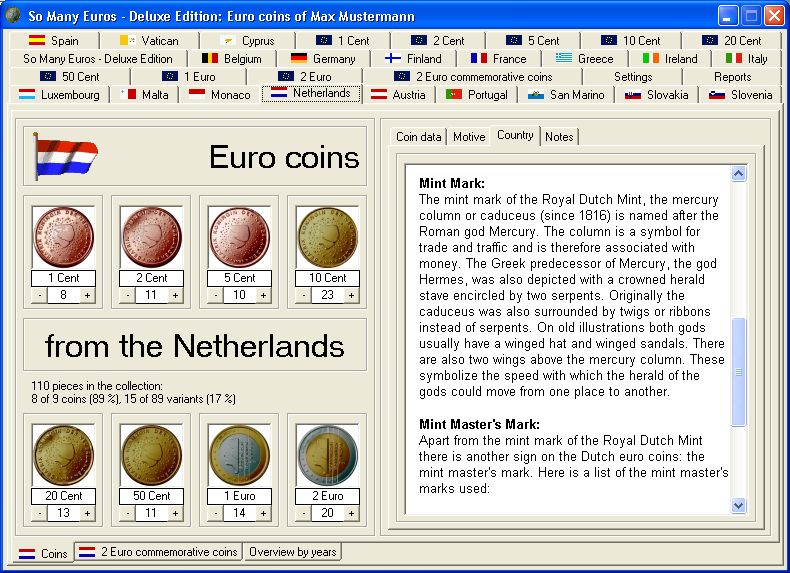Screen dimensions: 790x573
Task: Open the 5 Cent denomination tab
Action: [533, 40]
